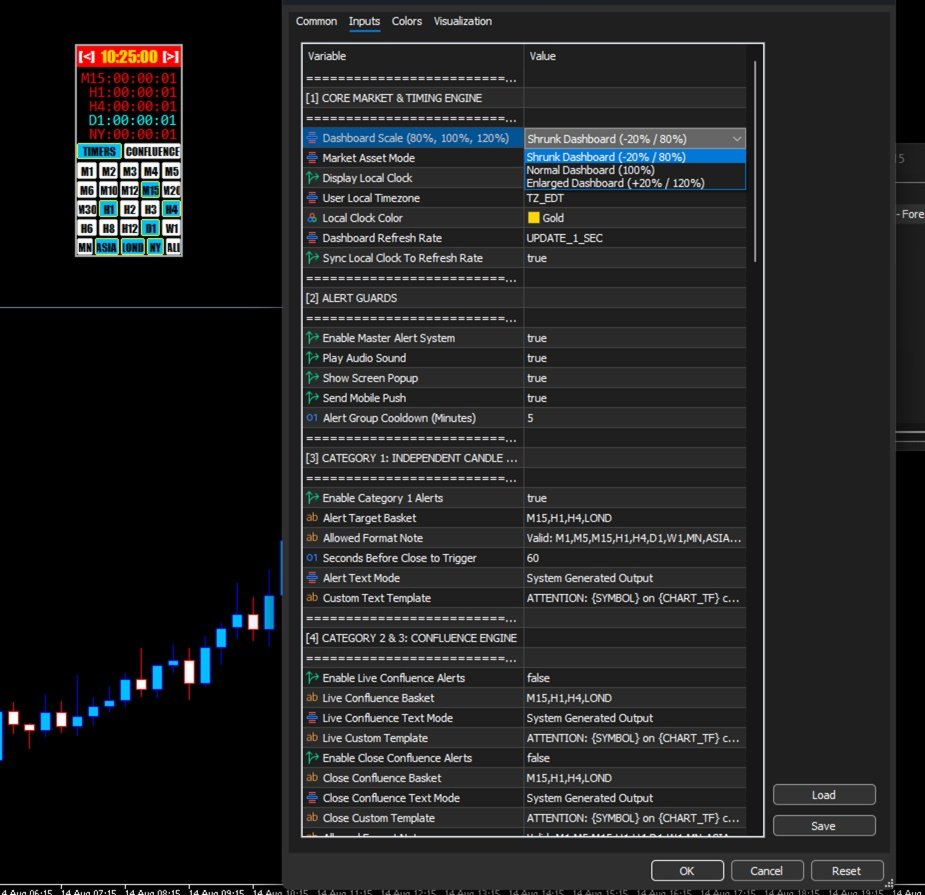This screenshot has width=925, height=895.
Task: Click the string icon beside Allowed Format Note
Action: pos(312,538)
